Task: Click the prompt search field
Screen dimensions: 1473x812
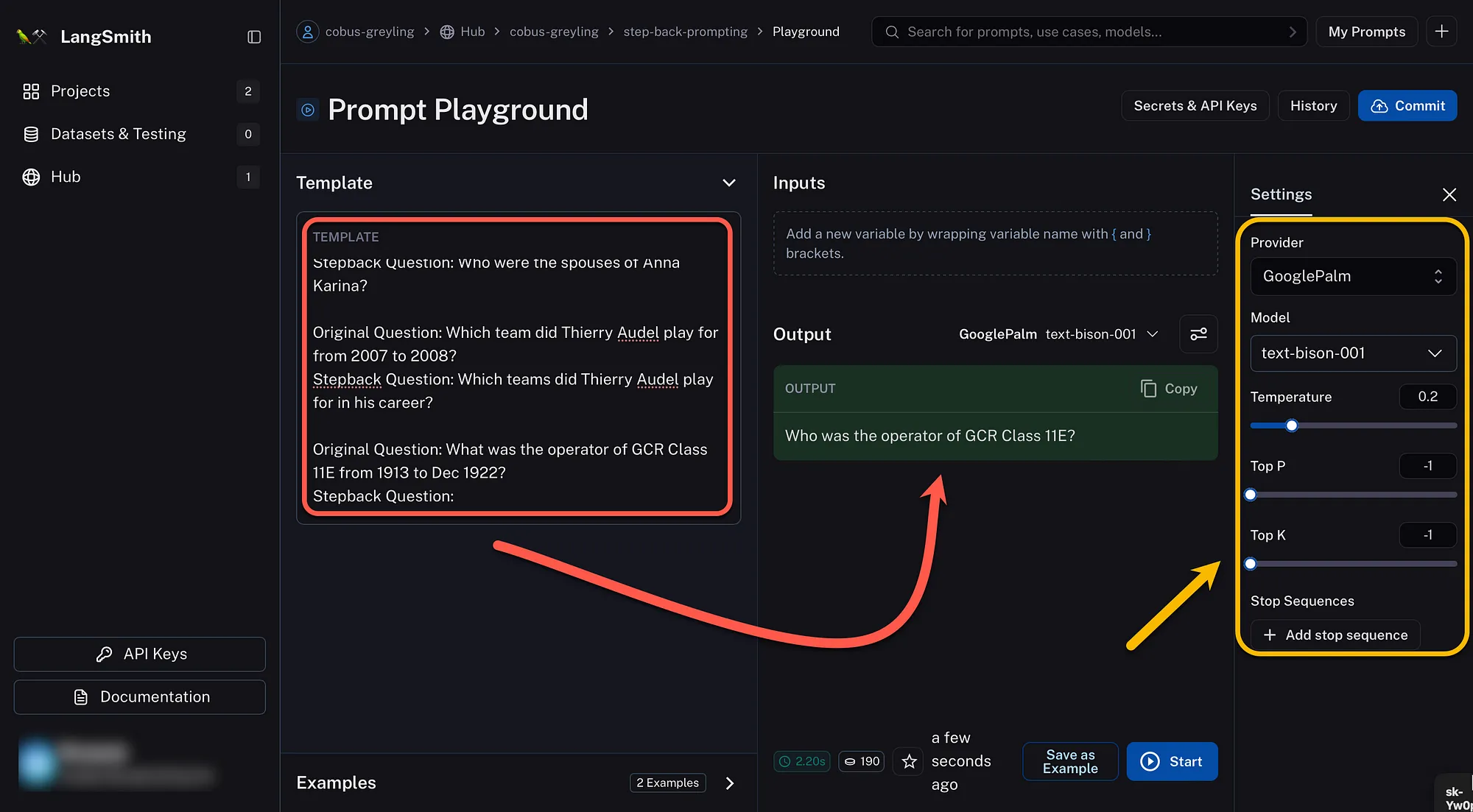Action: [1089, 32]
